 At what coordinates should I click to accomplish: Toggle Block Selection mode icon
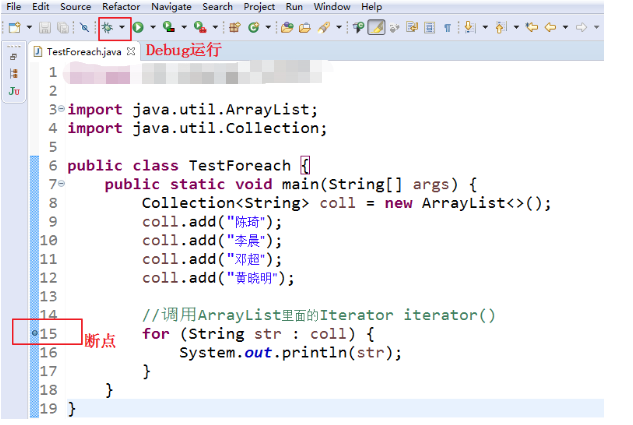430,27
